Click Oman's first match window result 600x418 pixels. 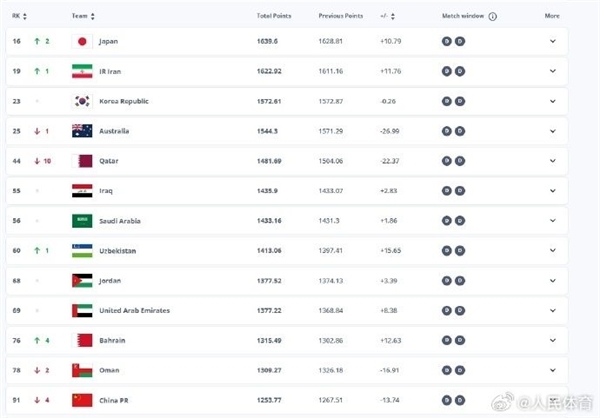tap(447, 370)
